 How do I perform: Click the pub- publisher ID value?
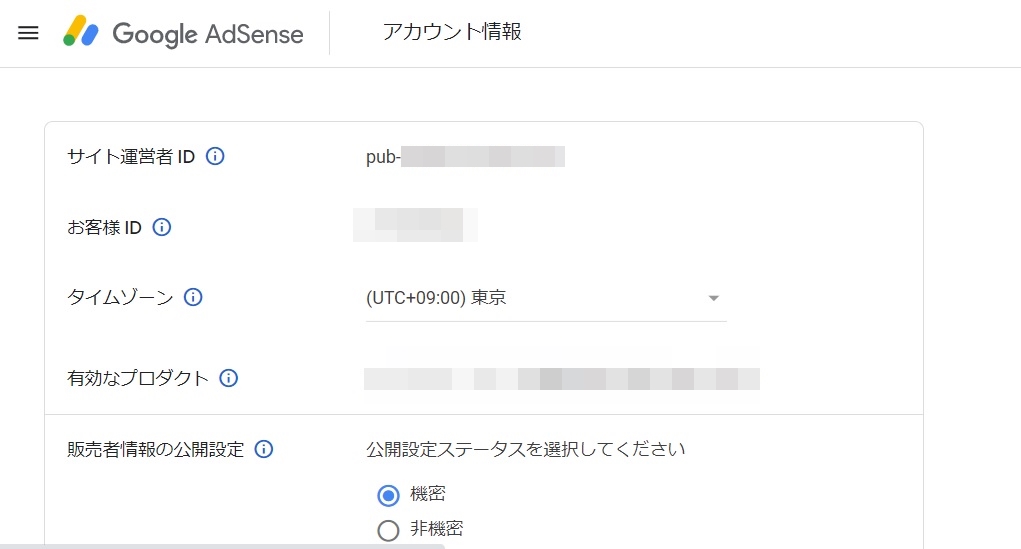tap(465, 157)
